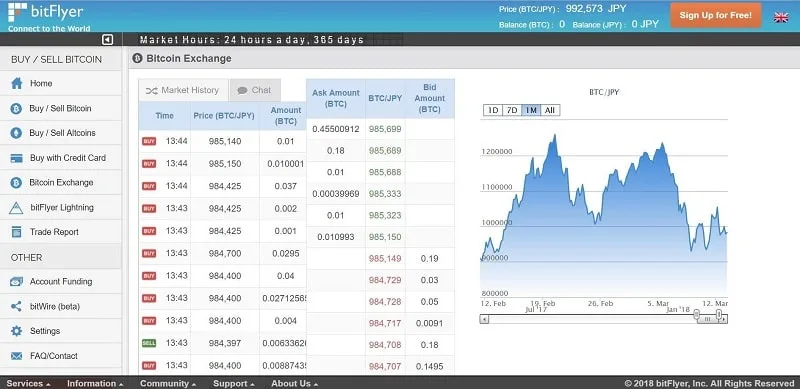This screenshot has height=389, width=800.
Task: Click the BUY badge for 0.037 amount trade
Action: click(x=149, y=186)
